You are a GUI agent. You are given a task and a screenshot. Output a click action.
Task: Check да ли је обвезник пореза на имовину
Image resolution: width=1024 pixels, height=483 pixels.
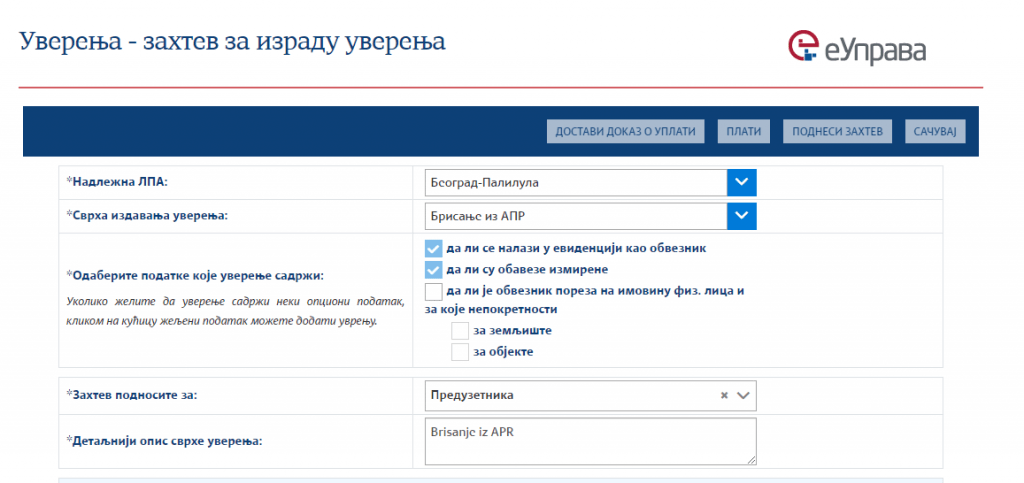pos(434,291)
